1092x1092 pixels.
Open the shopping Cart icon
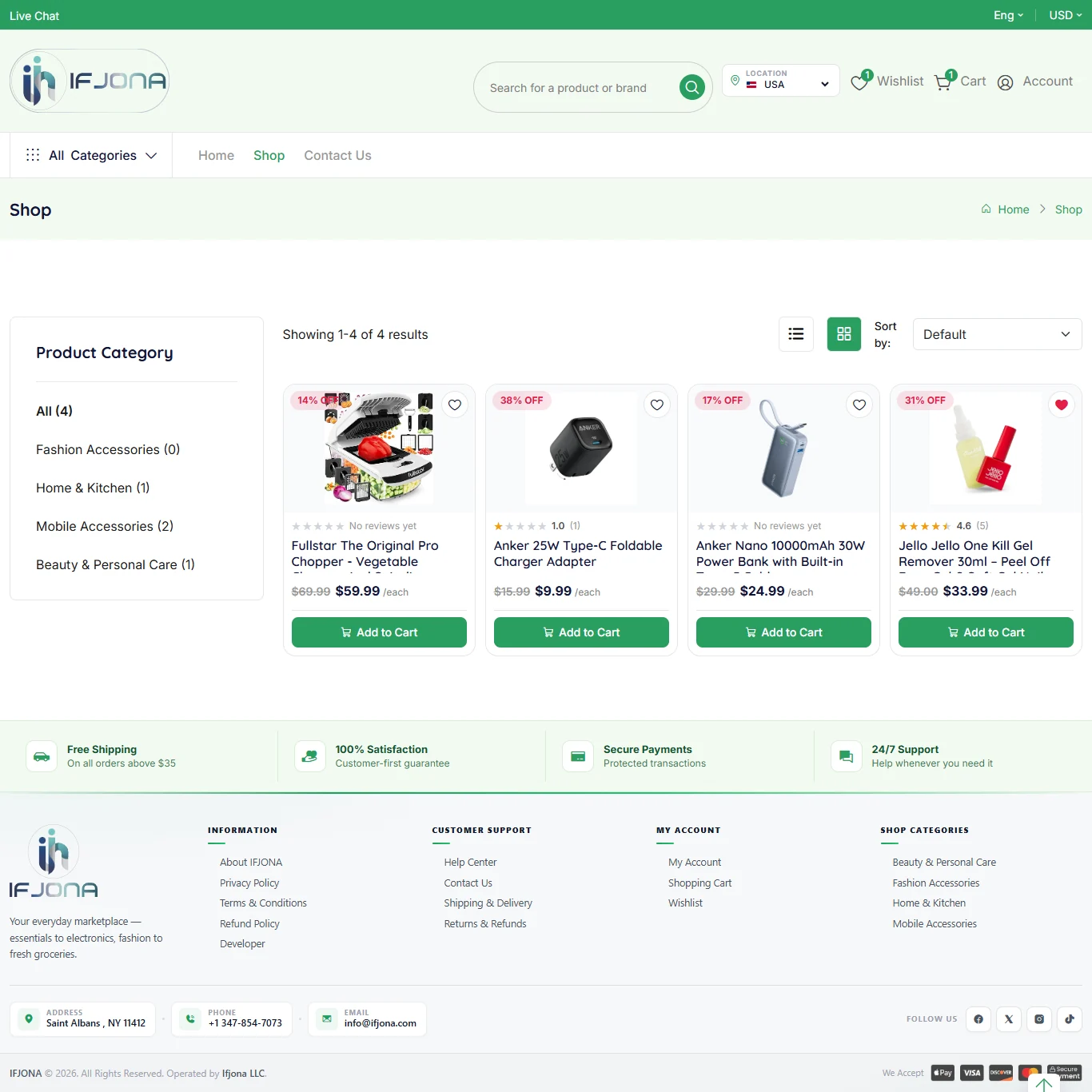tap(944, 82)
